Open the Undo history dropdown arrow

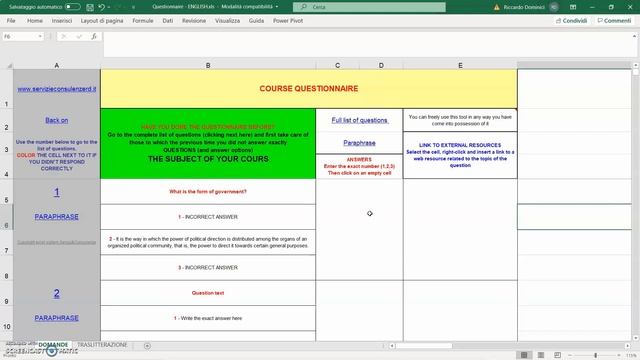point(109,7)
